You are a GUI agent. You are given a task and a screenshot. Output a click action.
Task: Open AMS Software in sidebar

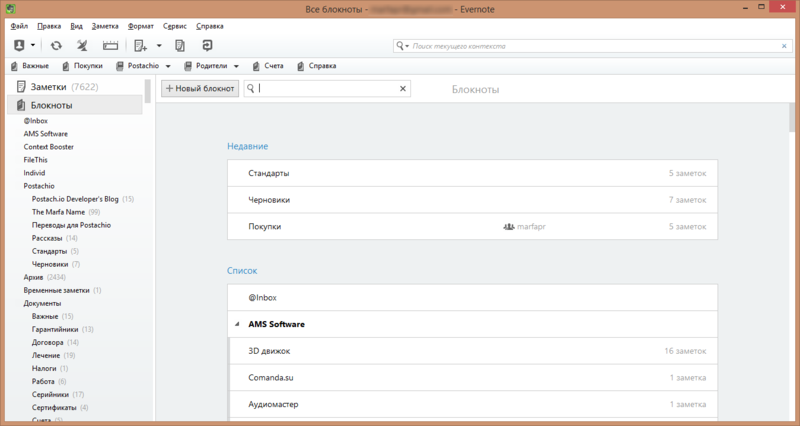tap(45, 134)
